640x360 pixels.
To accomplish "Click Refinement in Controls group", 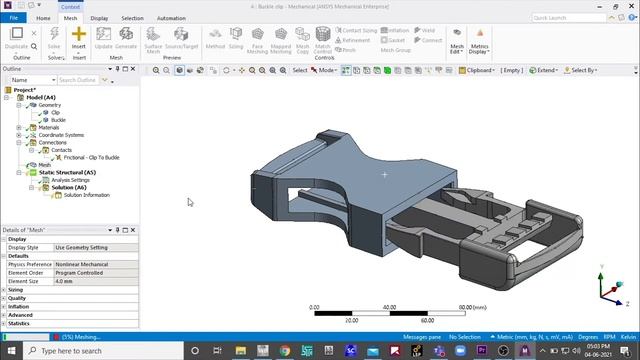I will coord(352,40).
